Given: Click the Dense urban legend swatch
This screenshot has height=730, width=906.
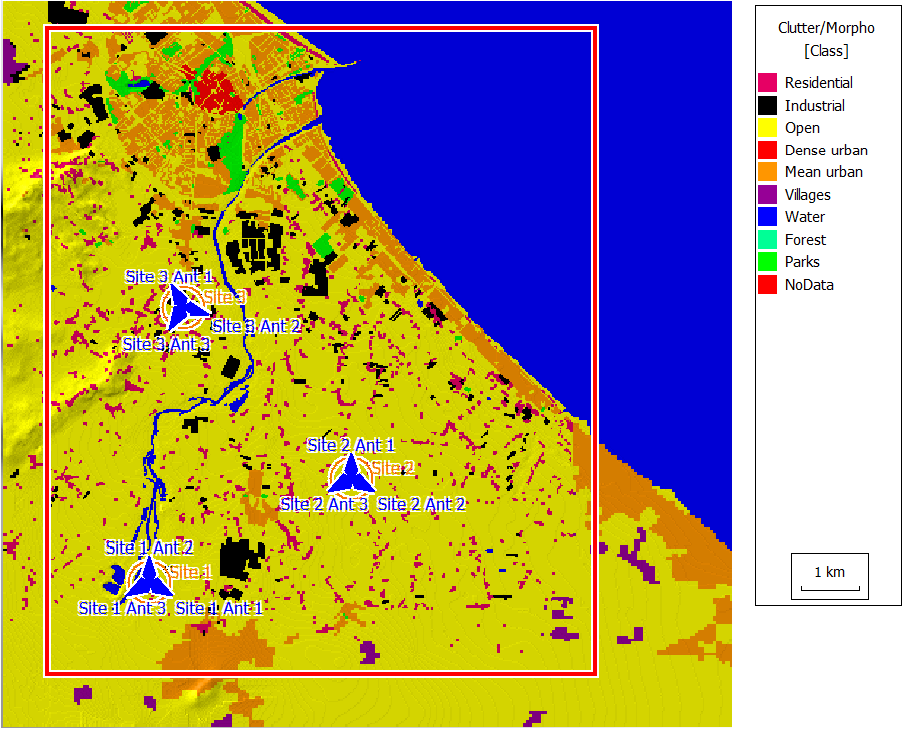Looking at the screenshot, I should [x=767, y=150].
